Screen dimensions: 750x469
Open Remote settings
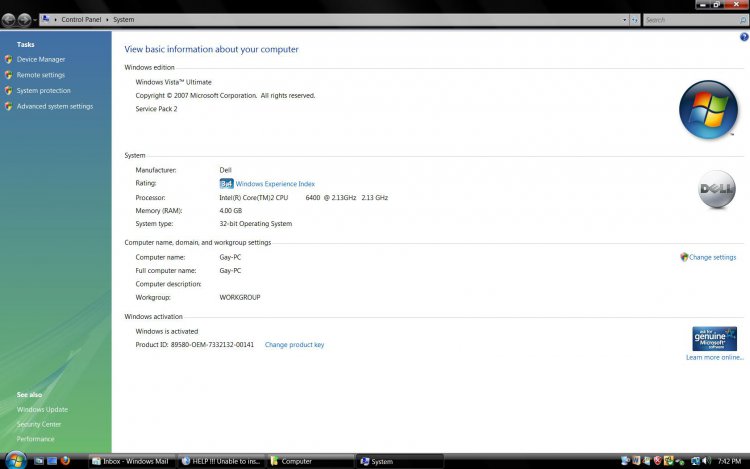pos(41,75)
